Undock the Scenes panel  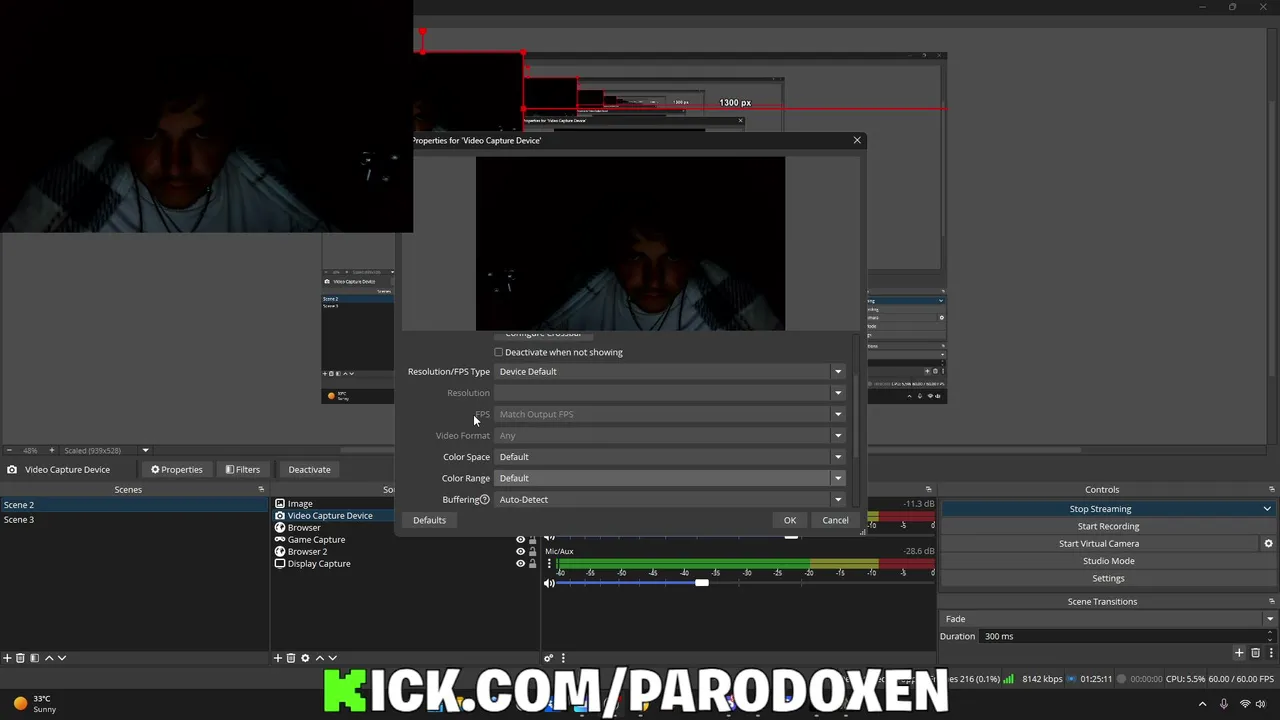click(x=261, y=489)
